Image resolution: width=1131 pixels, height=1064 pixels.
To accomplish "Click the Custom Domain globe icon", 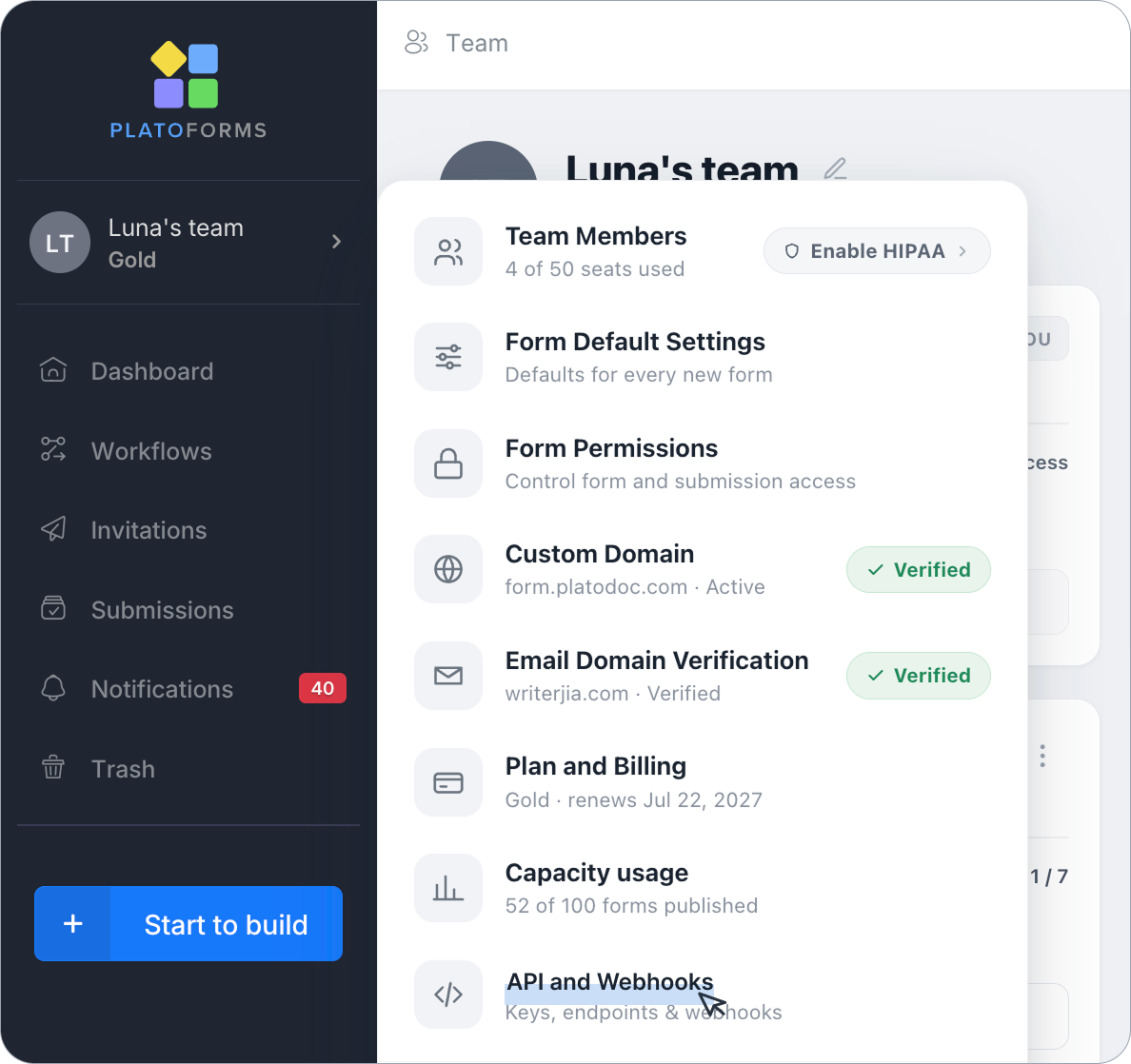I will (x=448, y=569).
